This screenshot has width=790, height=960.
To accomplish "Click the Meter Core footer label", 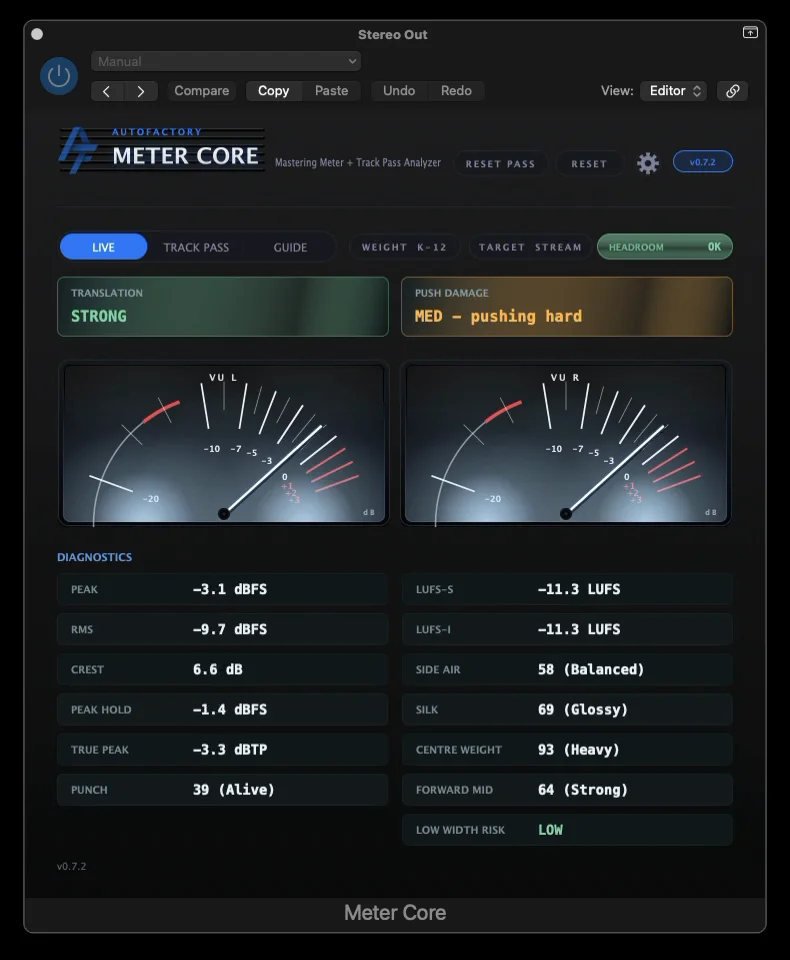I will click(x=395, y=913).
